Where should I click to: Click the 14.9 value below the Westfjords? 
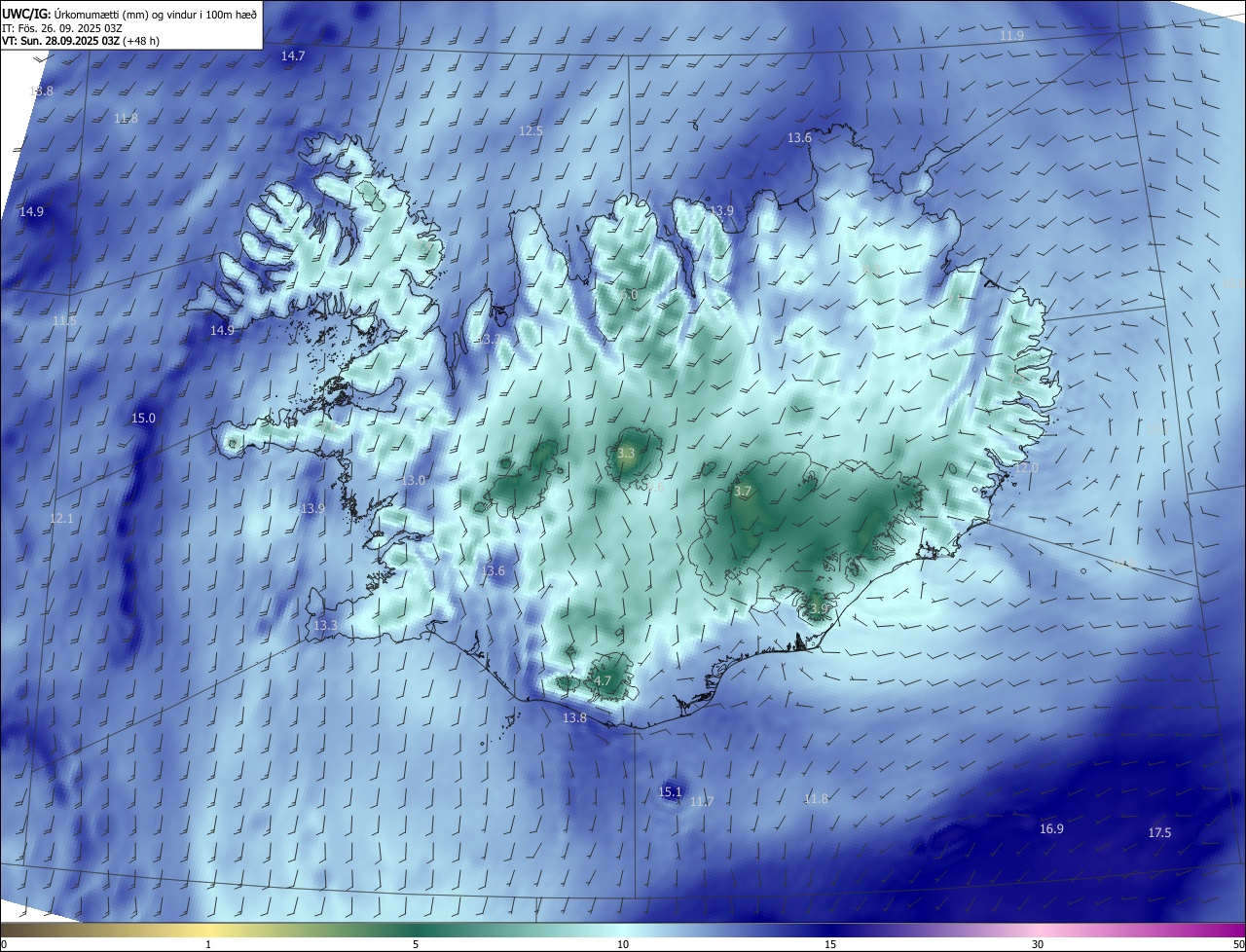222,331
